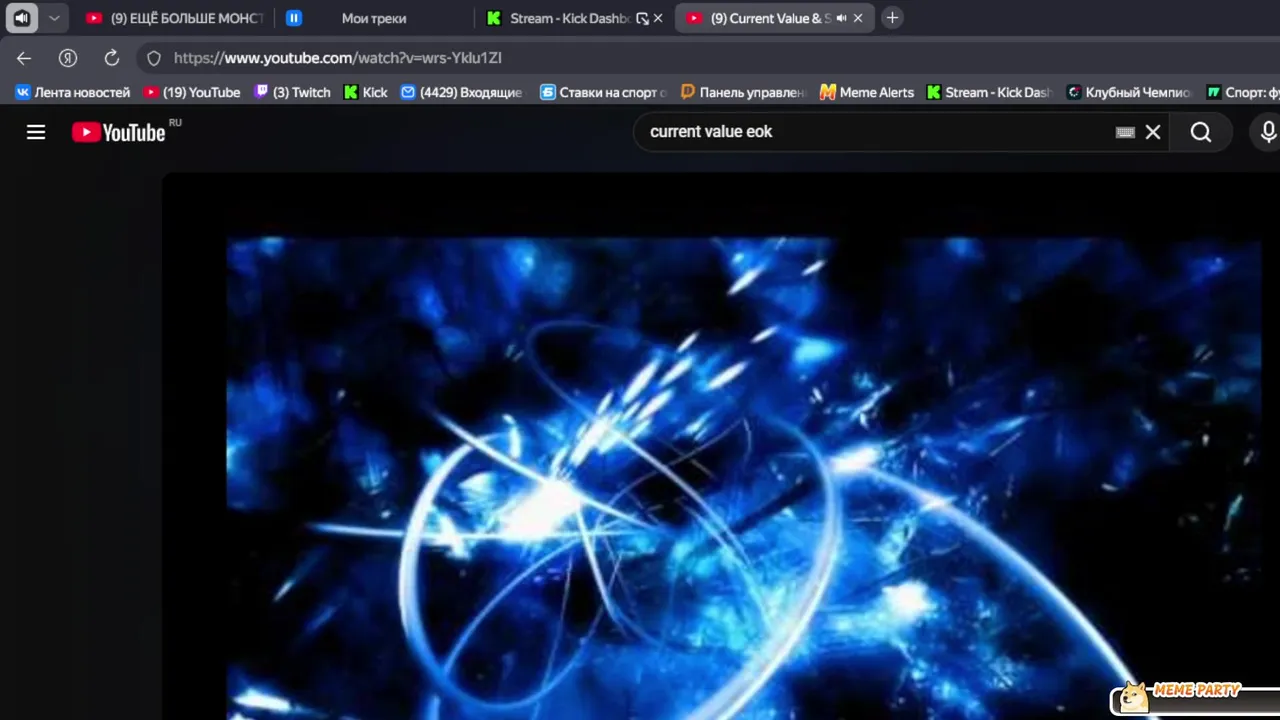Image resolution: width=1280 pixels, height=720 pixels.
Task: Go to YouTube home via logo
Action: (x=118, y=132)
